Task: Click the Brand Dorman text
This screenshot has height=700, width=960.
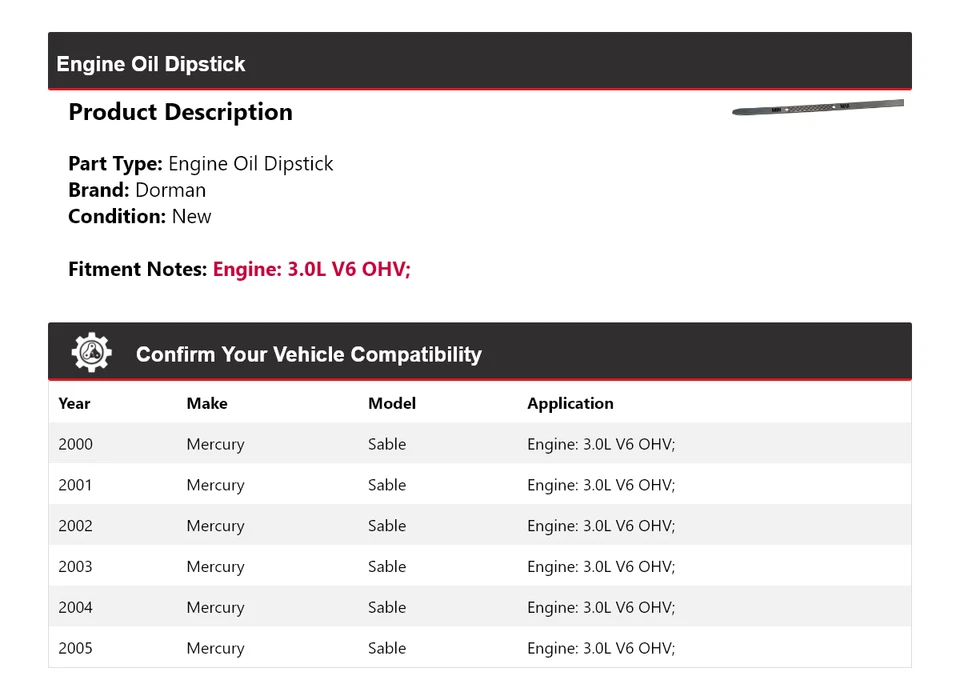Action: tap(137, 190)
